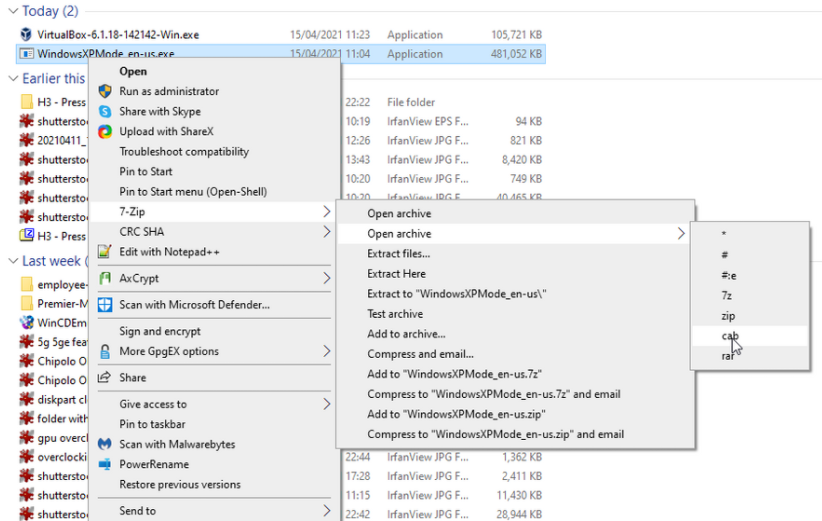Click the Skype icon in context menu
Screen dimensions: 822x521
pos(105,112)
